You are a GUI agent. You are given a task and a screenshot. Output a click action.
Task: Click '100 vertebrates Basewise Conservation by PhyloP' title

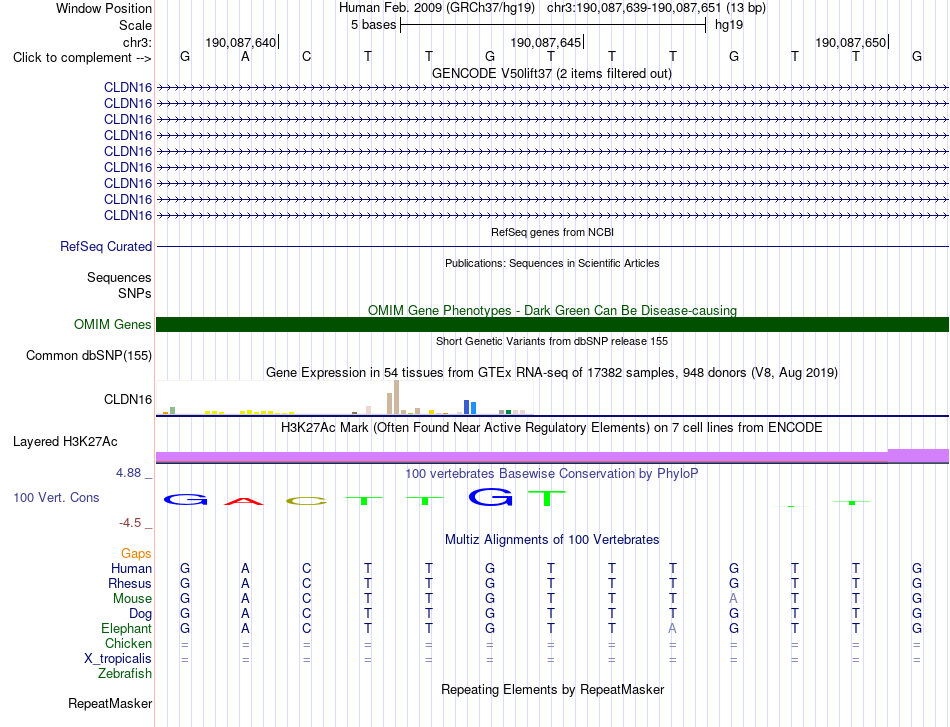coord(551,474)
